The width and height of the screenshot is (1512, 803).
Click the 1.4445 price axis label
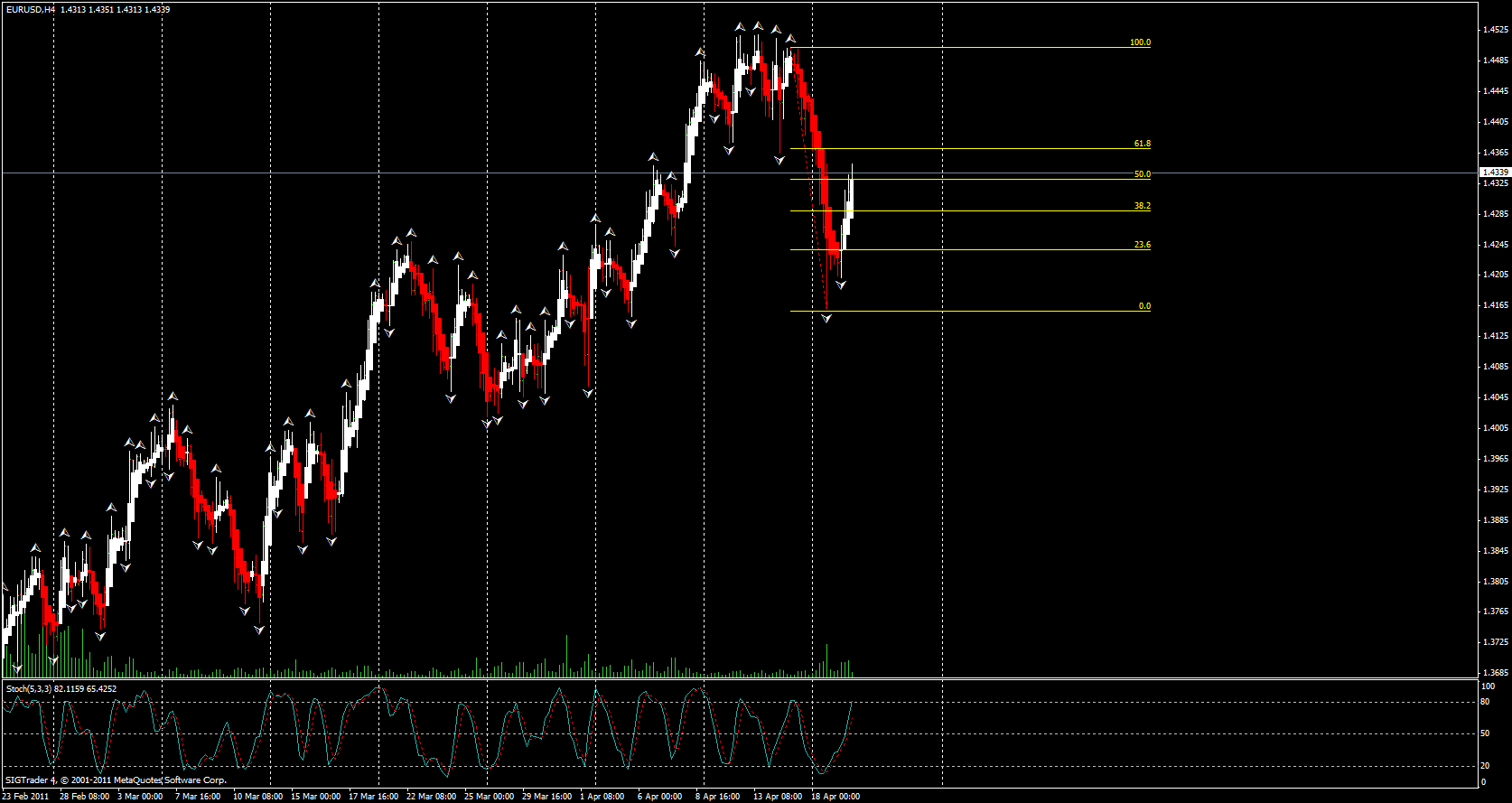click(x=1496, y=91)
